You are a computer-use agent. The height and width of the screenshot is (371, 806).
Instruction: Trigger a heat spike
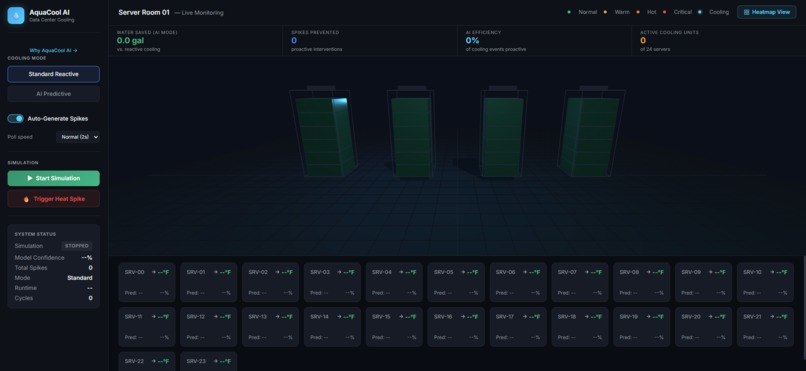coord(53,199)
